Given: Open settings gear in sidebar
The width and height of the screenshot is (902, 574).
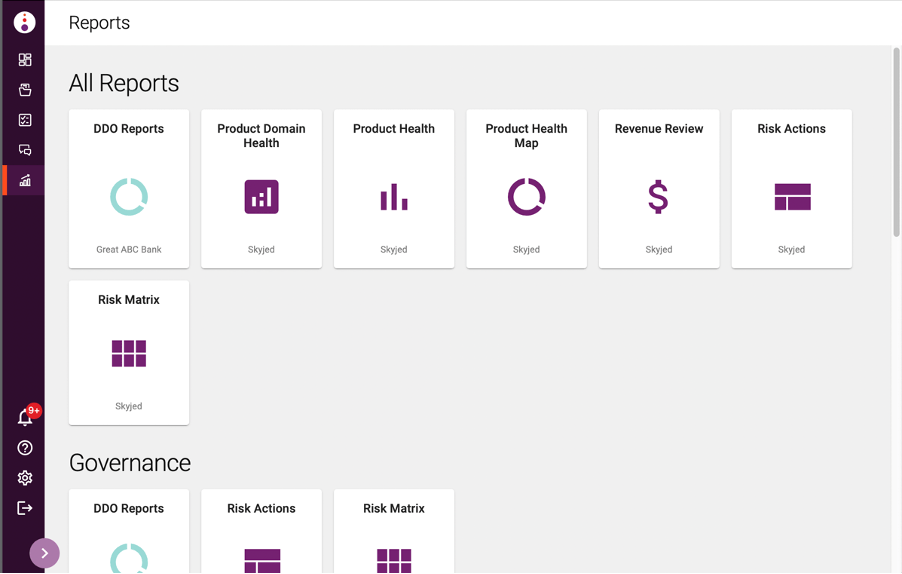Looking at the screenshot, I should pyautogui.click(x=25, y=478).
